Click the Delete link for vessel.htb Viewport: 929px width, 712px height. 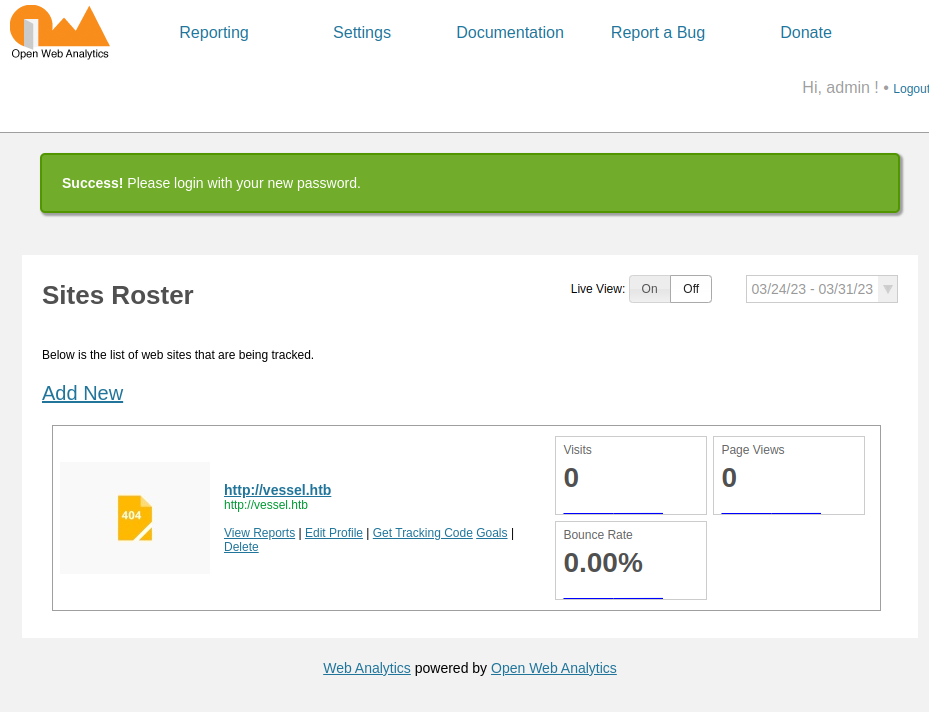(241, 547)
